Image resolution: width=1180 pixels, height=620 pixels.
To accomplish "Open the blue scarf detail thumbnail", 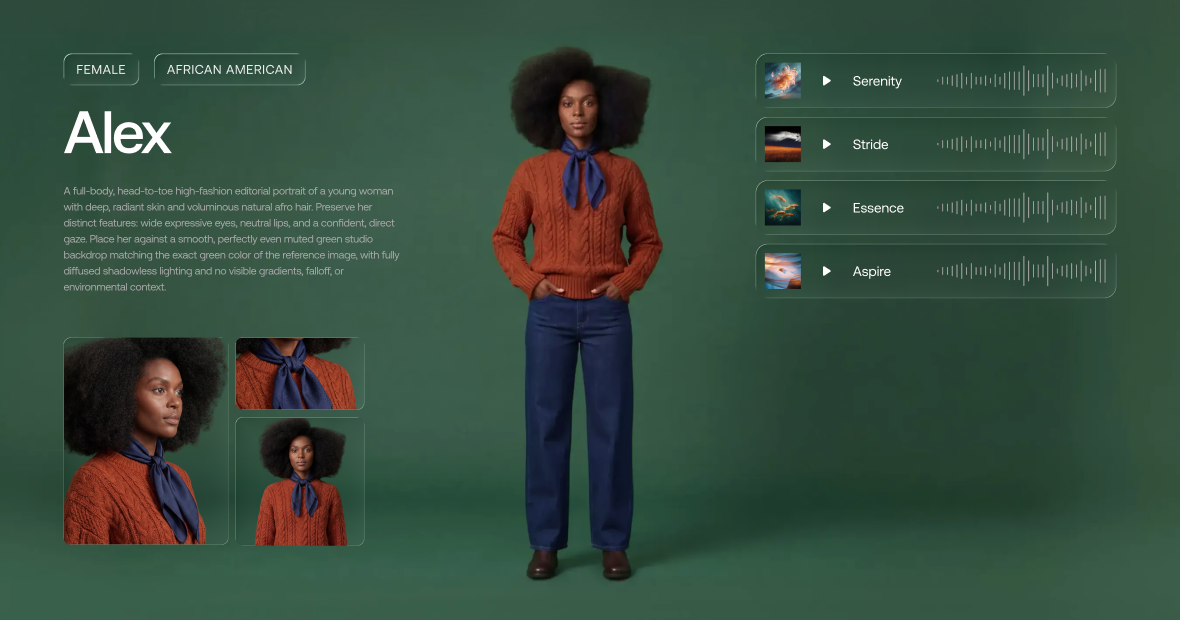I will (x=300, y=374).
